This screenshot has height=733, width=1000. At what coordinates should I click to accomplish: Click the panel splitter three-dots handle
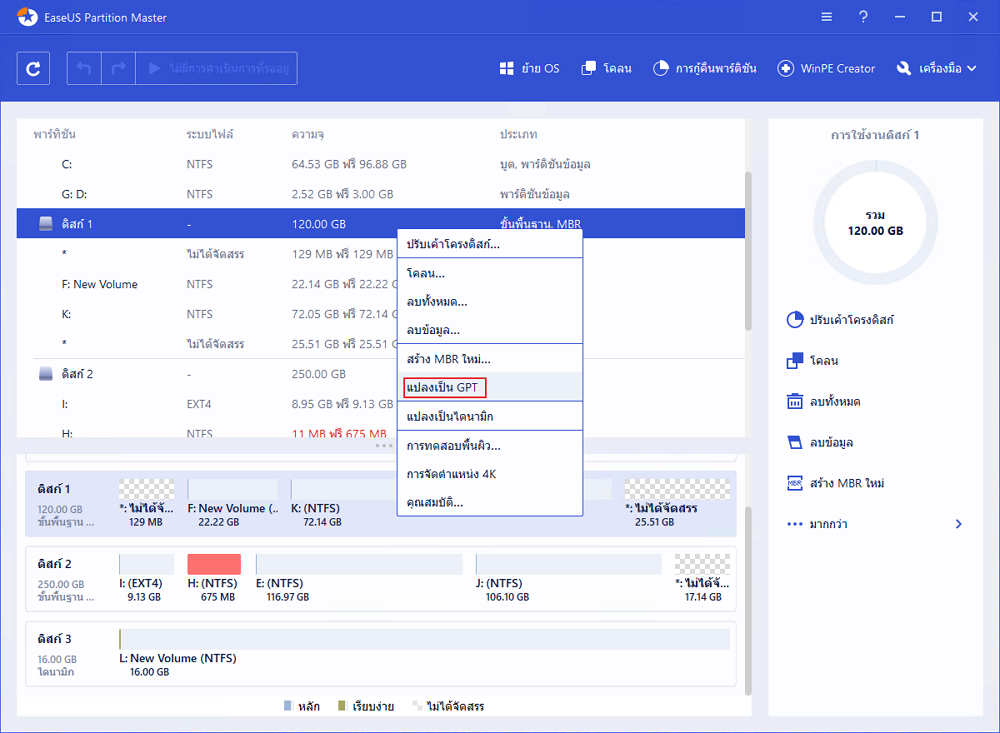click(x=384, y=445)
